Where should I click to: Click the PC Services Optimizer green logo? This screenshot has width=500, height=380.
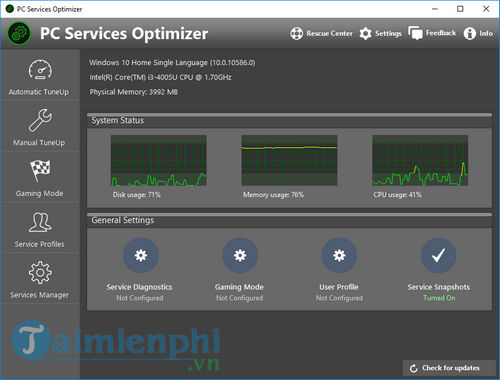(19, 33)
